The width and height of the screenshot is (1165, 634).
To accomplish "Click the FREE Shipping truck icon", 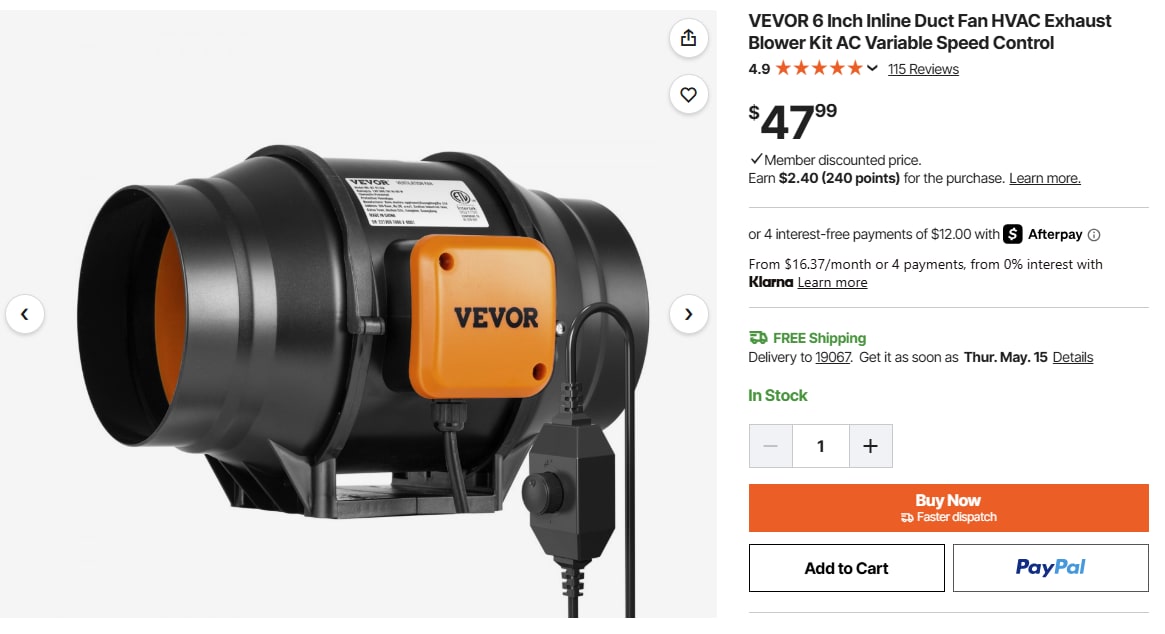I will click(758, 337).
